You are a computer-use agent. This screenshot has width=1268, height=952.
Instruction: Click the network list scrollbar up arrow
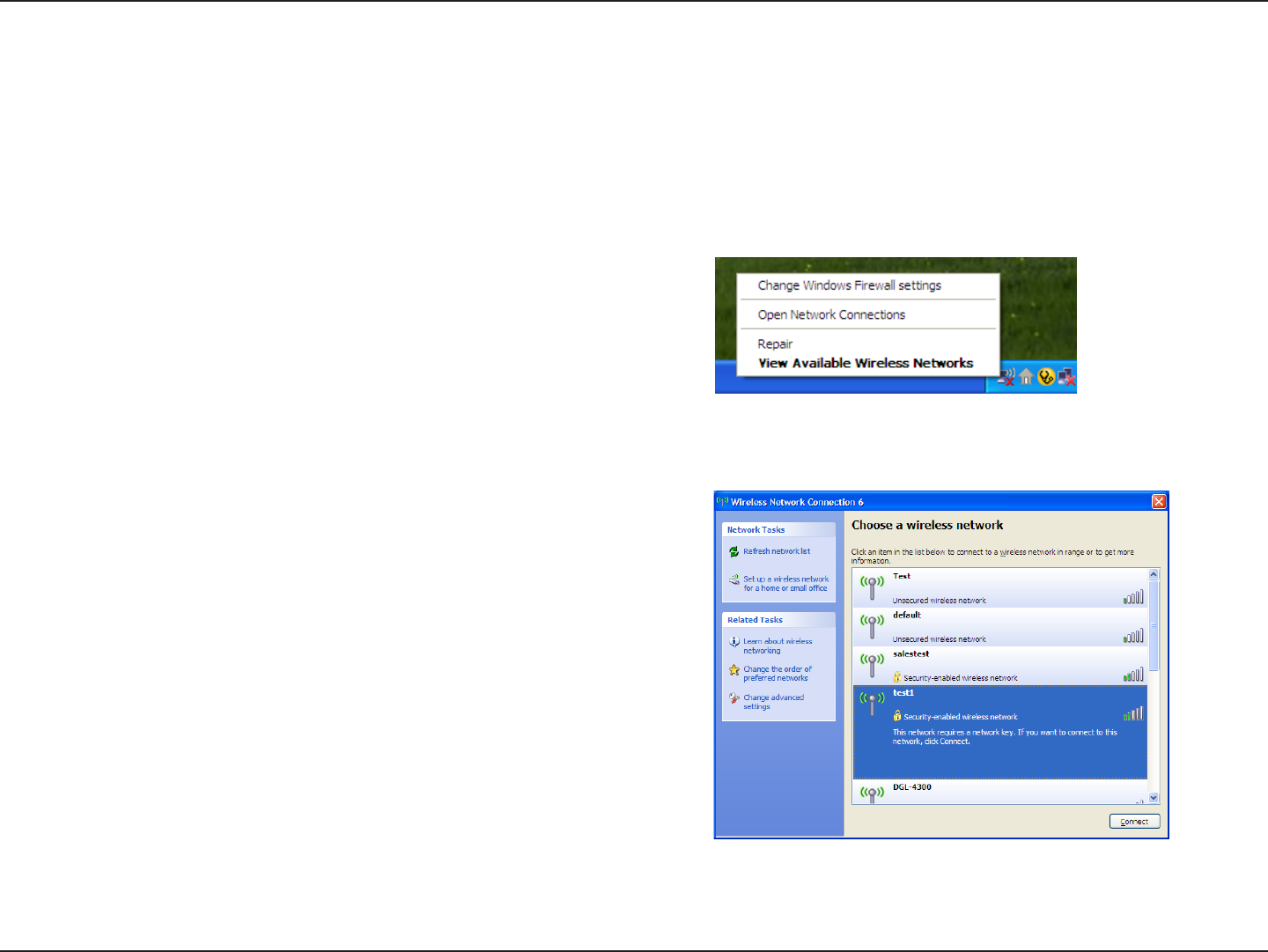point(1154,574)
